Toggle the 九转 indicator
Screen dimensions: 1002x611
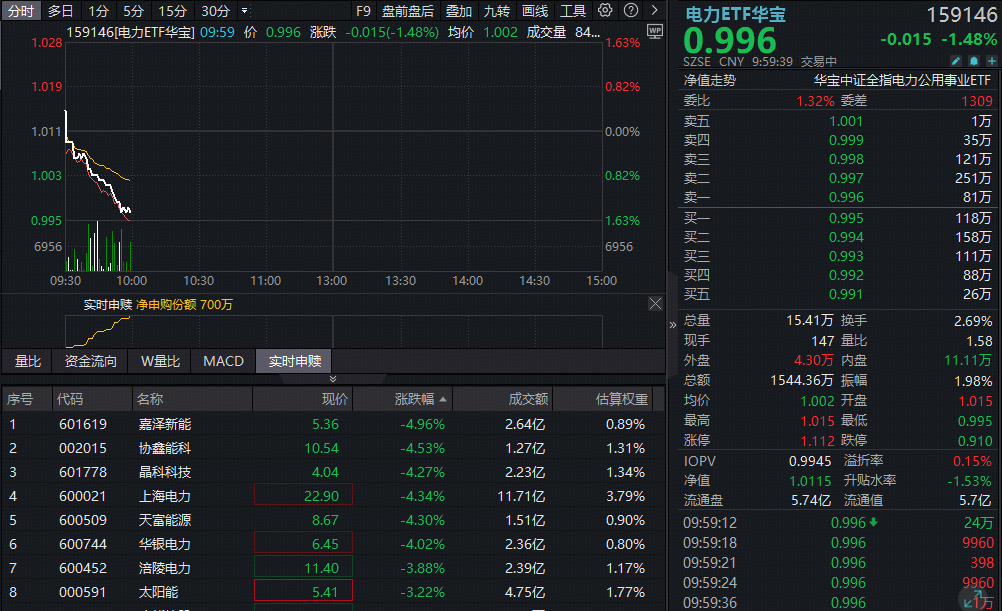pos(497,11)
